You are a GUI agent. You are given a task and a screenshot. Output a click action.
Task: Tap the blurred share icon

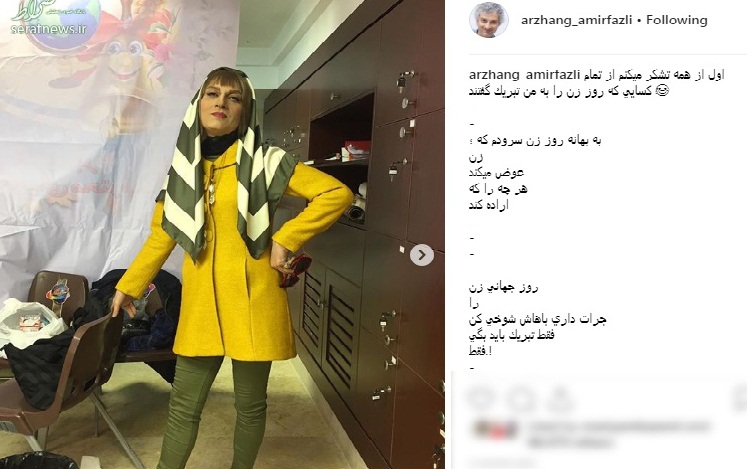pos(560,399)
